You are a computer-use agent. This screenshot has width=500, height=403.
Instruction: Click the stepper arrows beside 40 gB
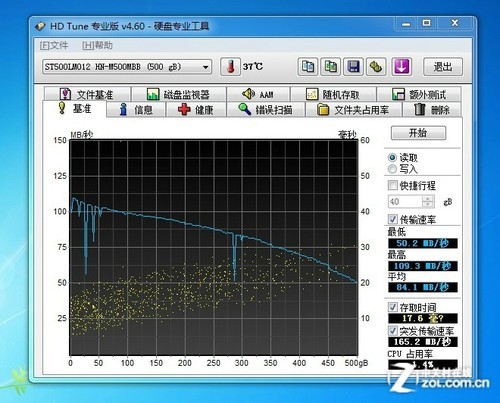(x=428, y=202)
